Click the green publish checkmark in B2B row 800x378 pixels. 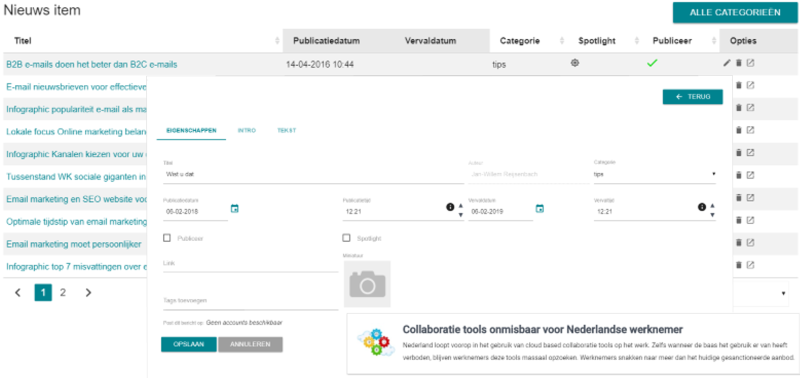(x=652, y=63)
